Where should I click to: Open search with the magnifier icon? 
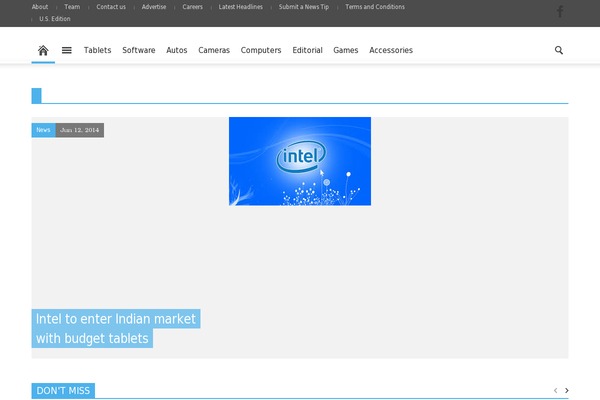point(559,50)
